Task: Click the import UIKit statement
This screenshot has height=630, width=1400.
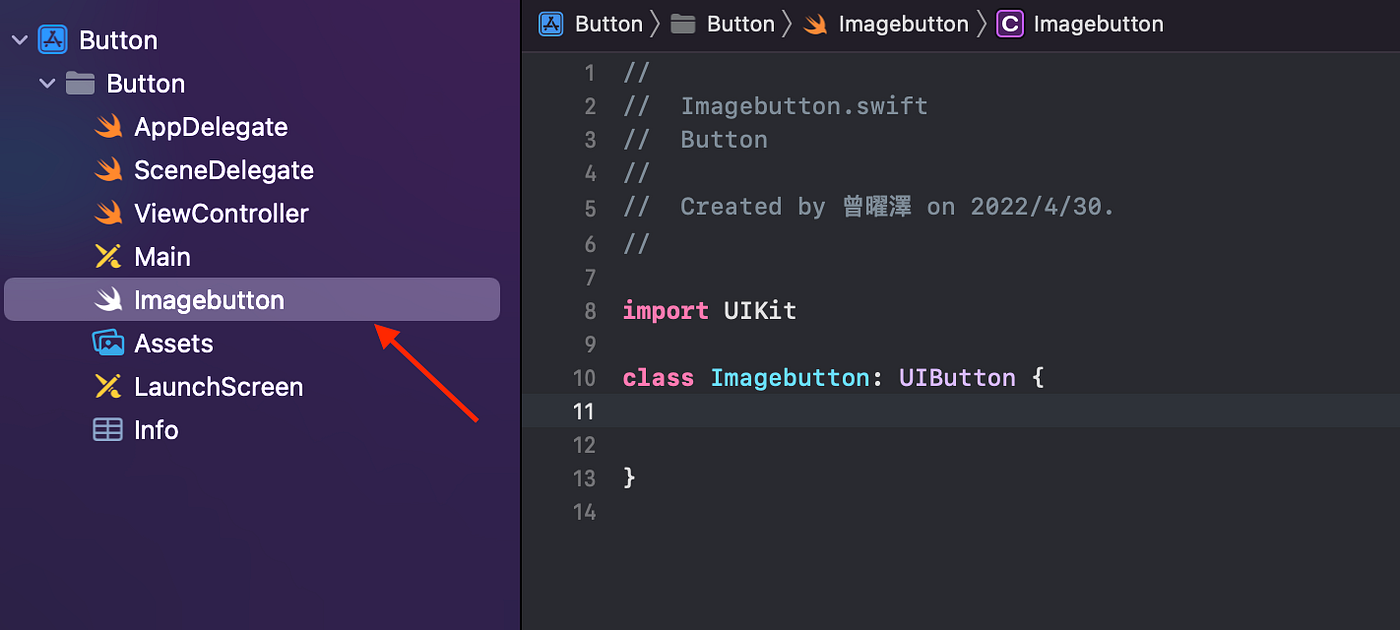Action: (708, 310)
